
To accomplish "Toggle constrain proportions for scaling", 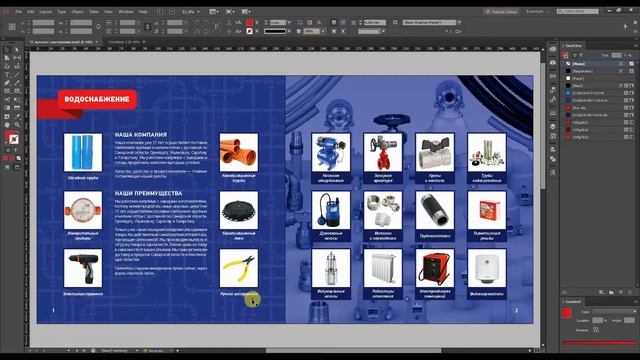I will click(148, 27).
